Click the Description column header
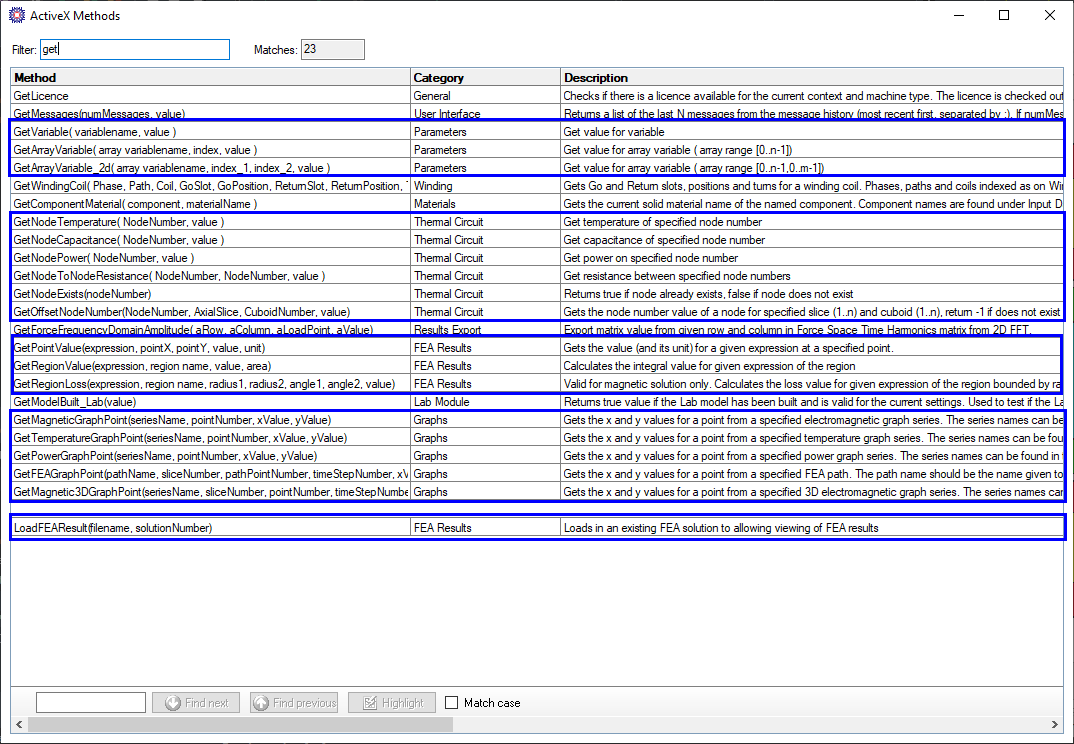 812,77
